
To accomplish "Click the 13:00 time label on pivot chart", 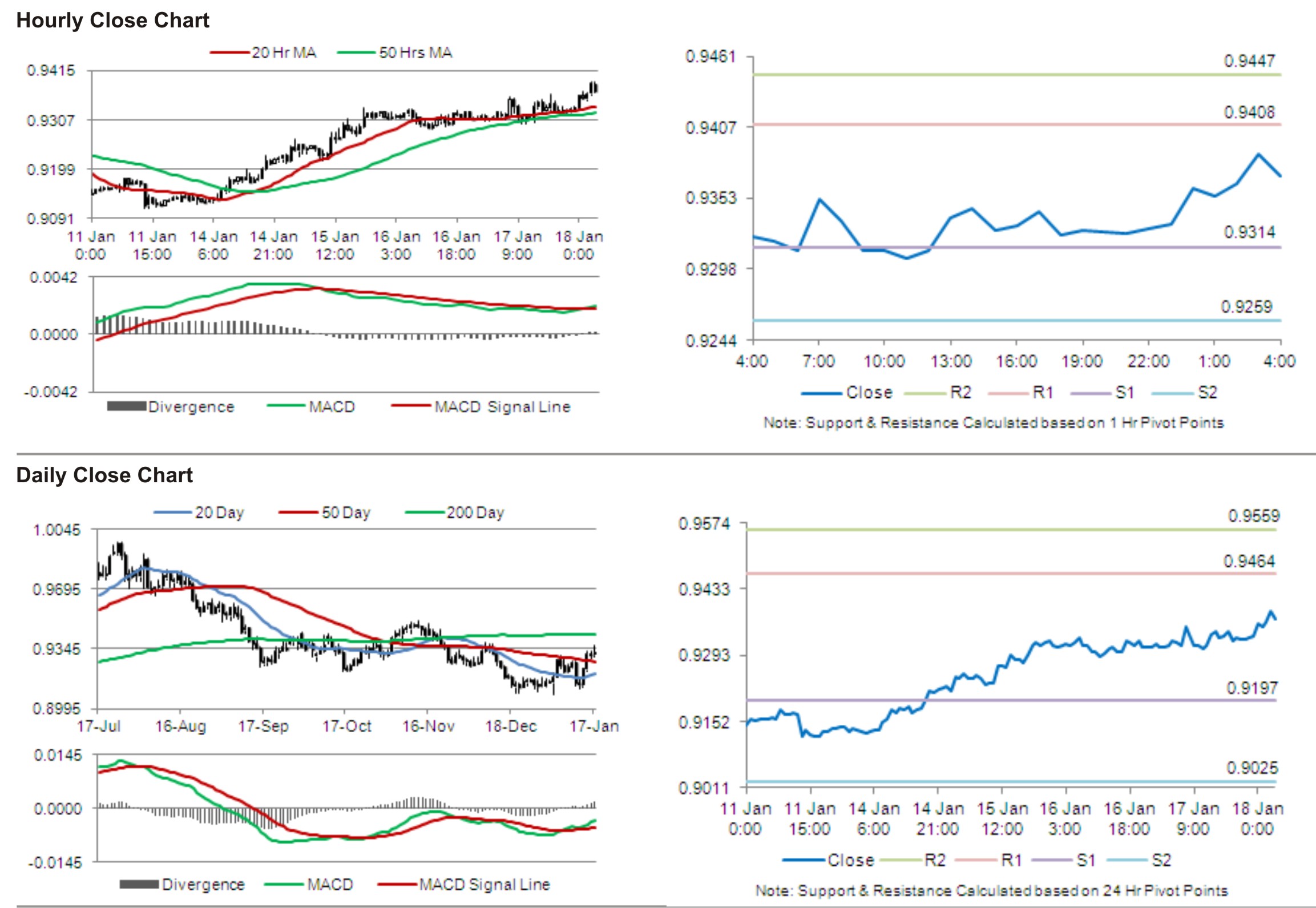I will (x=951, y=361).
